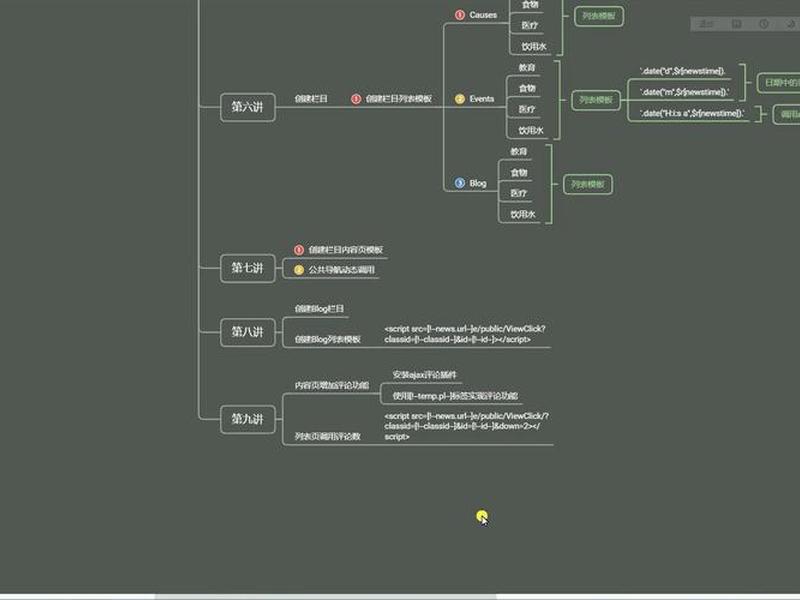
Task: Select 医疗 under the Blog branch
Action: [518, 193]
